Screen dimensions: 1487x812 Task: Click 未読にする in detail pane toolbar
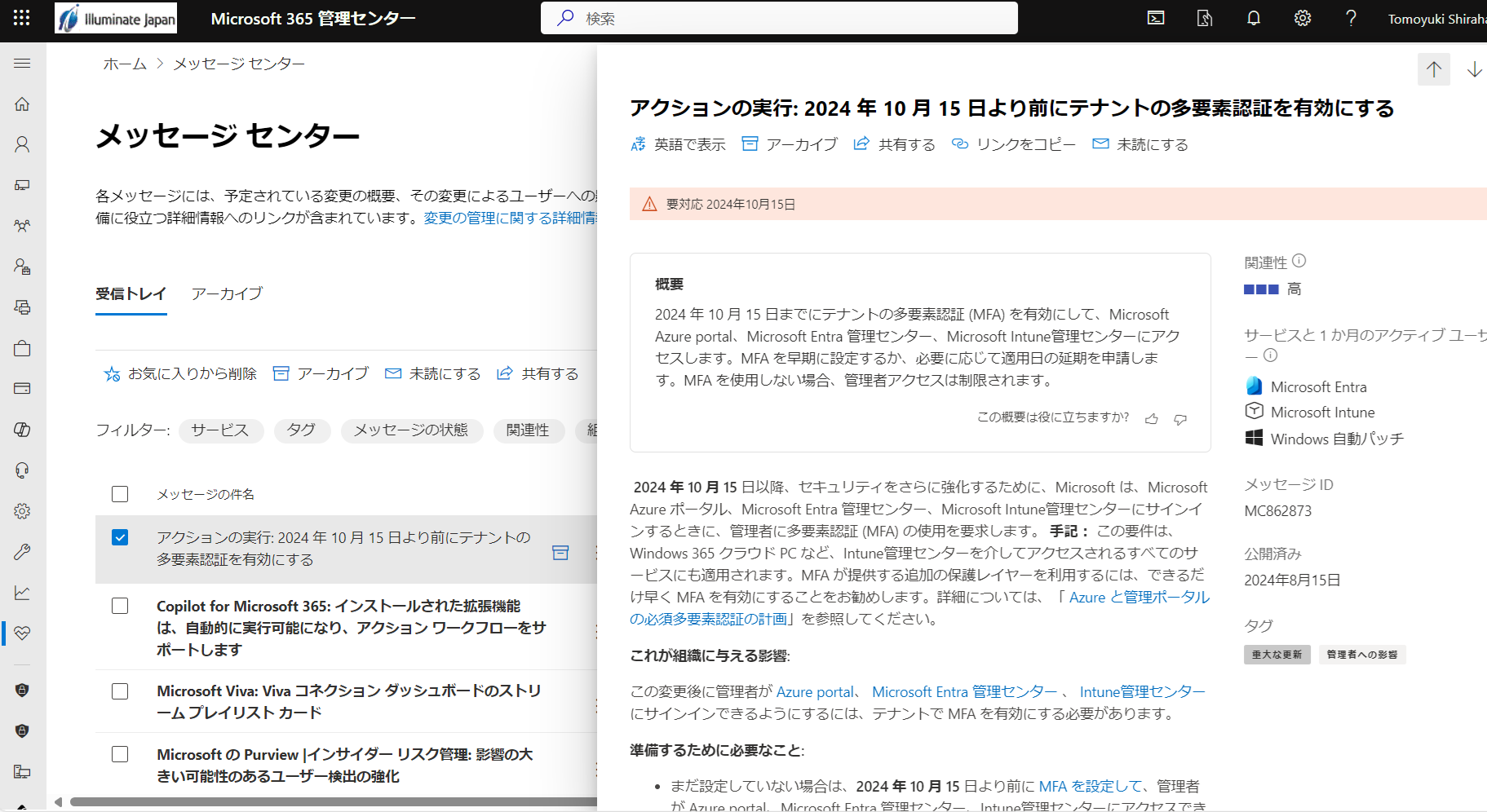(x=1140, y=144)
